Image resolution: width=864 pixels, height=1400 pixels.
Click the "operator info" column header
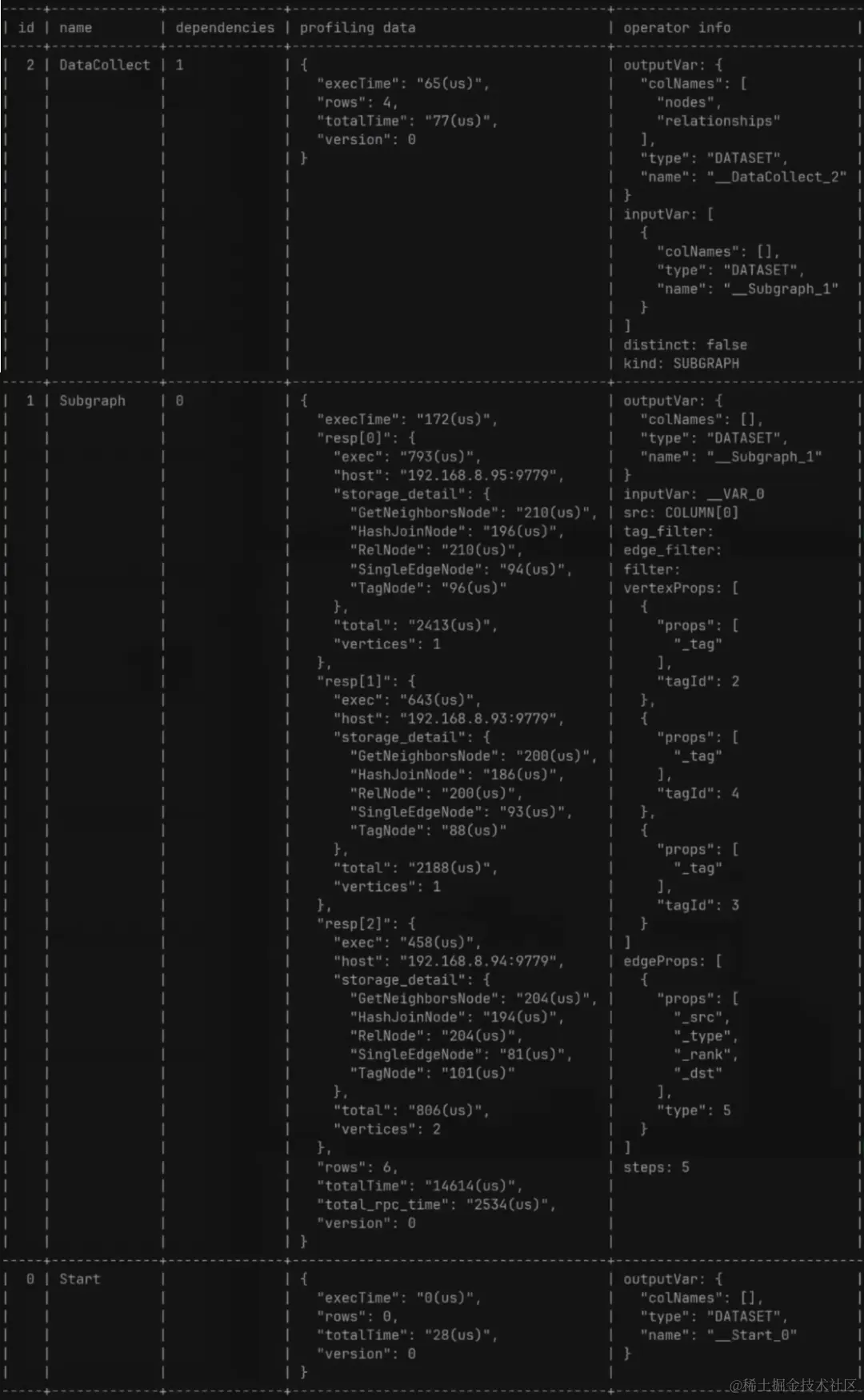677,28
